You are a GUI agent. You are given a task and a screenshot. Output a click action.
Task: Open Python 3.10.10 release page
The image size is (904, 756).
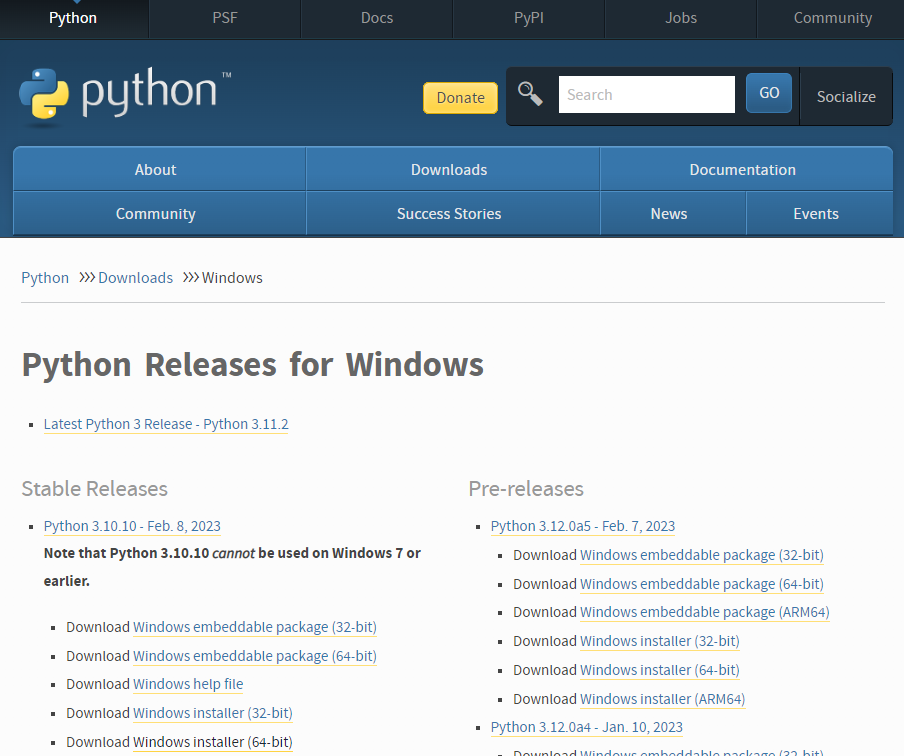click(x=132, y=525)
